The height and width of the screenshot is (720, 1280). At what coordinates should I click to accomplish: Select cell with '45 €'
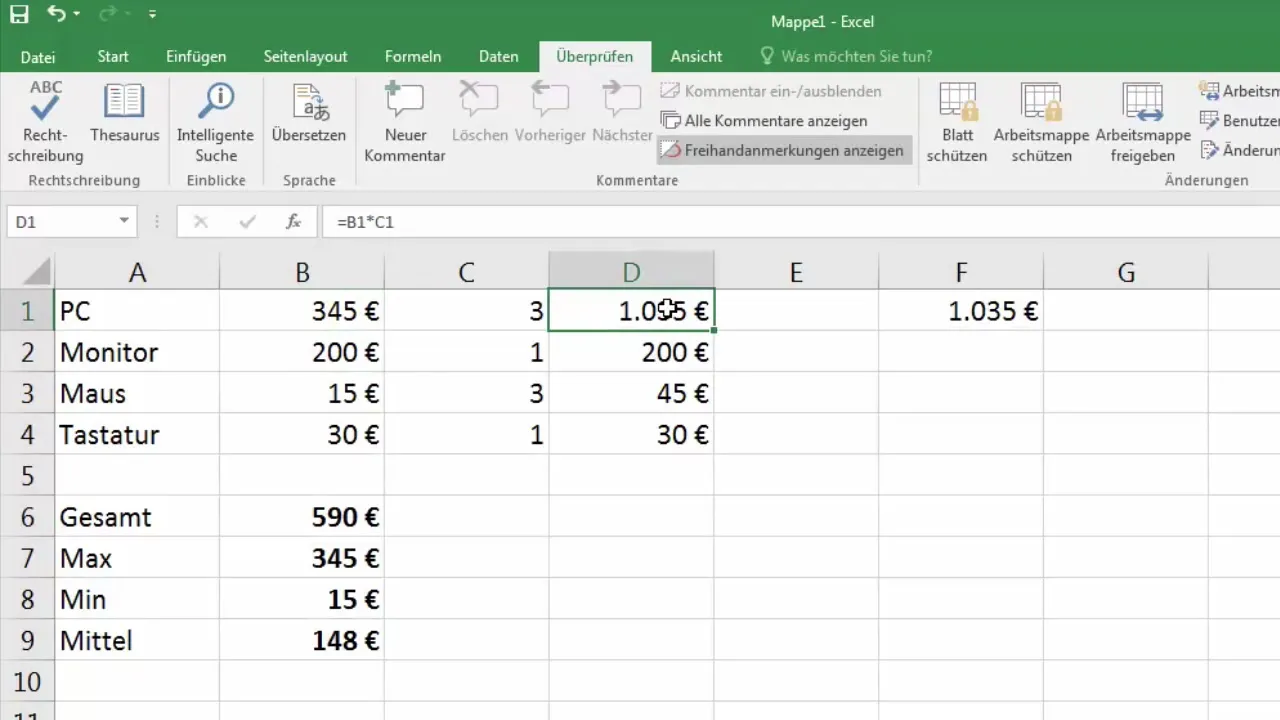[x=631, y=393]
